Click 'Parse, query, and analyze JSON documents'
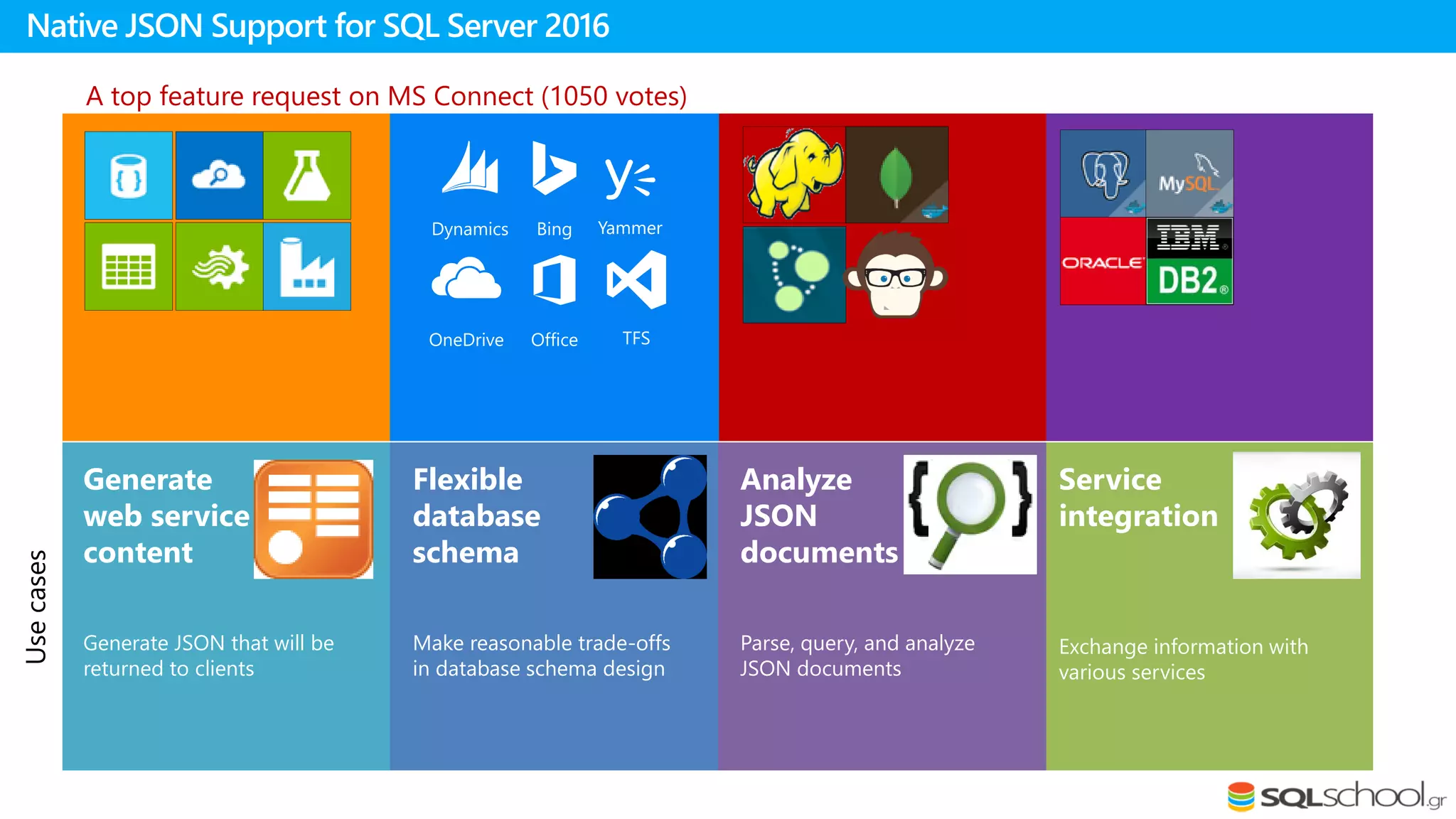Screen dimensions: 1456x819 (x=857, y=655)
